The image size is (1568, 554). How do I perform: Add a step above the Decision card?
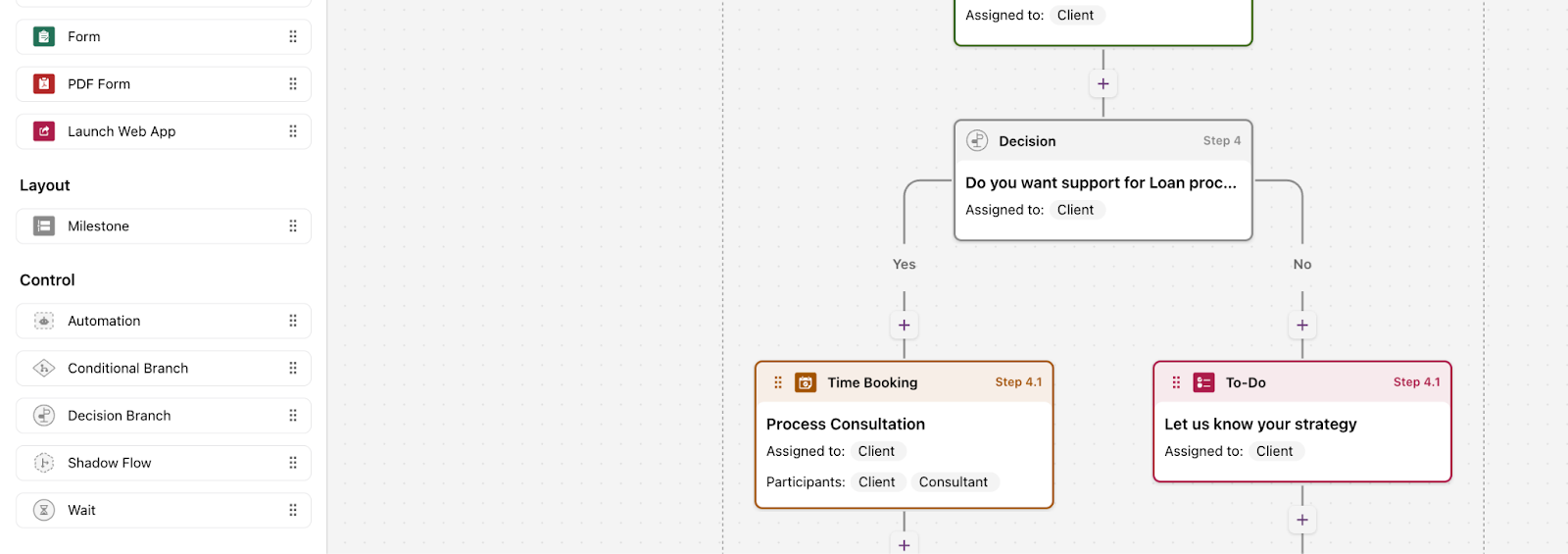[1103, 84]
